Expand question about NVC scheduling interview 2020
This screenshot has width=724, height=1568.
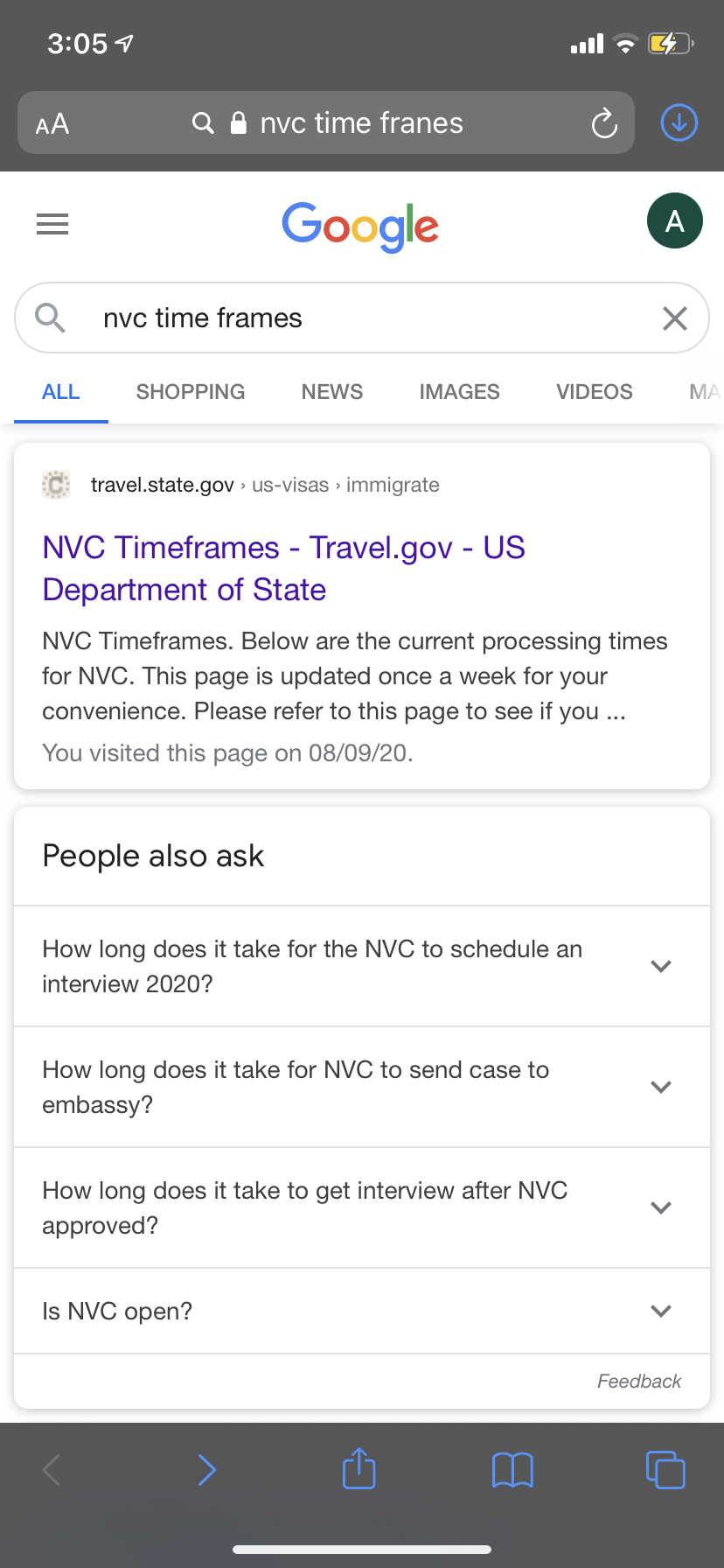362,966
